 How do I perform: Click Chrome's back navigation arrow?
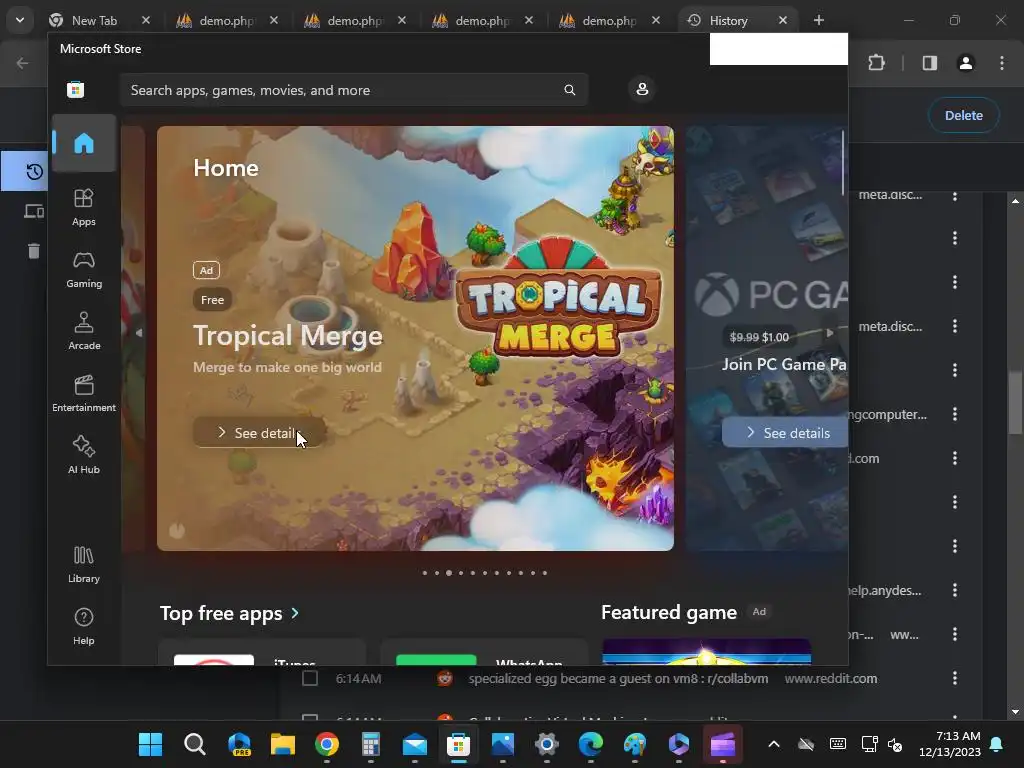pos(23,63)
